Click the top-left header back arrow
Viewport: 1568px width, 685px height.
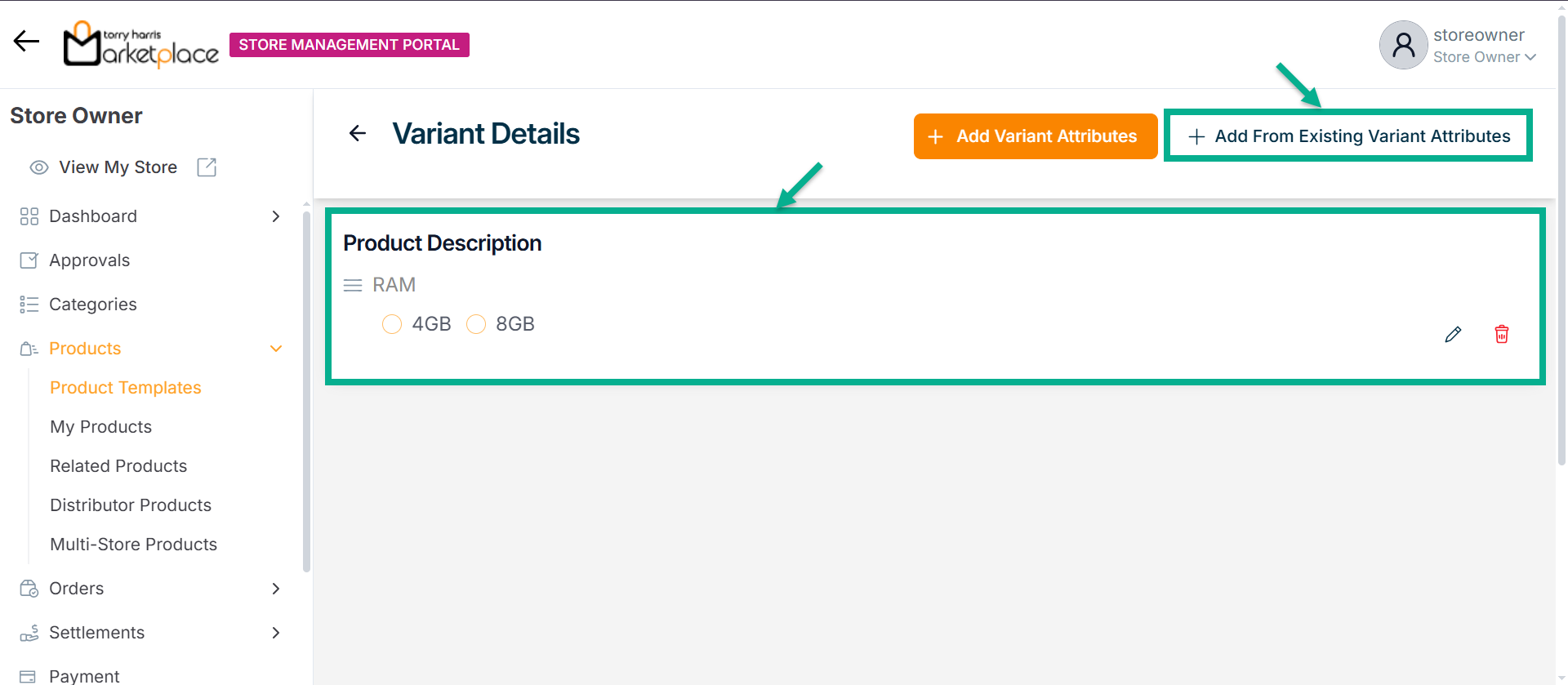pos(26,41)
